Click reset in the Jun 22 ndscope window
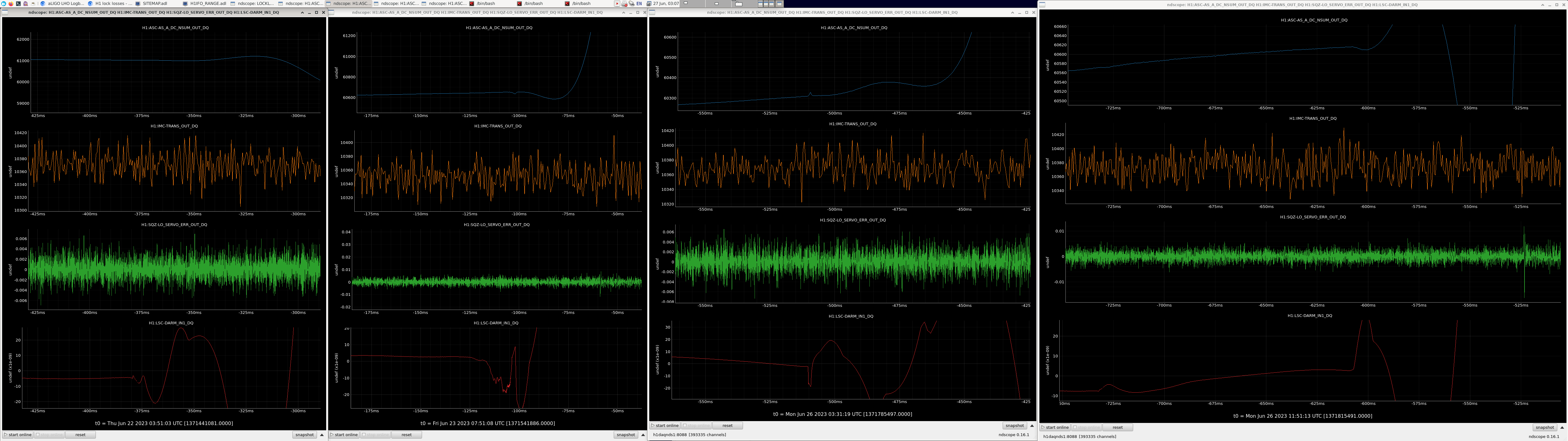Screen dimensions: 1568x441 (x=80, y=435)
